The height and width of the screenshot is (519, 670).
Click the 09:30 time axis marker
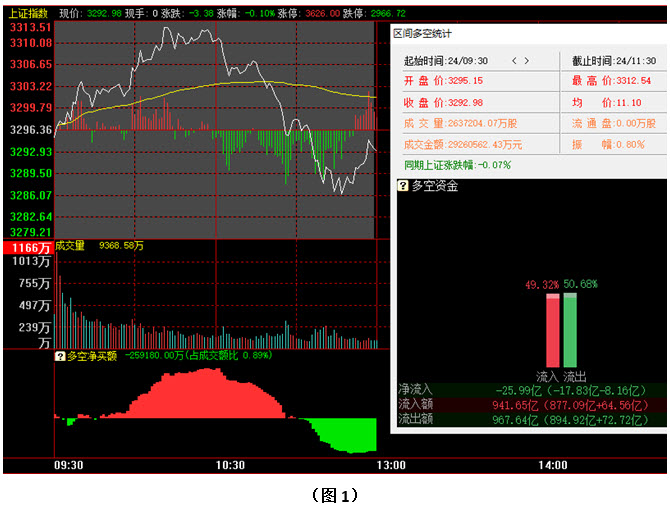click(68, 465)
